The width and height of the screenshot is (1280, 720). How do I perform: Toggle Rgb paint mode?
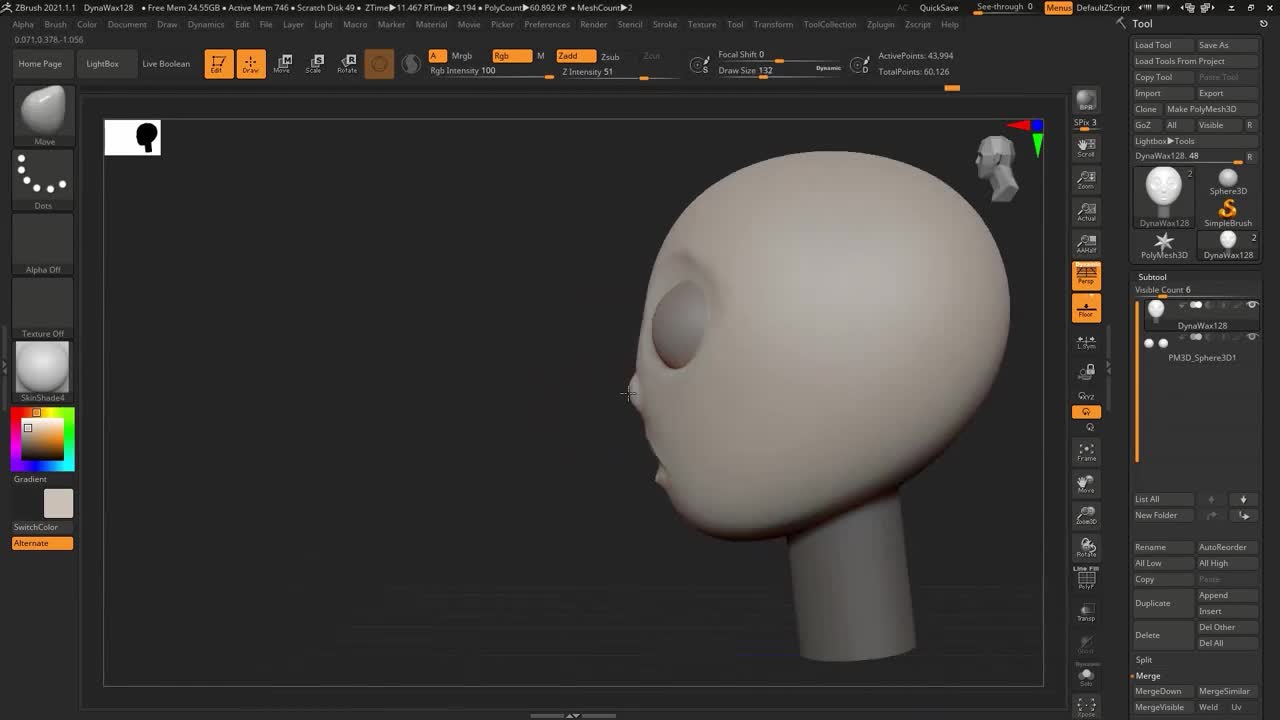(511, 56)
